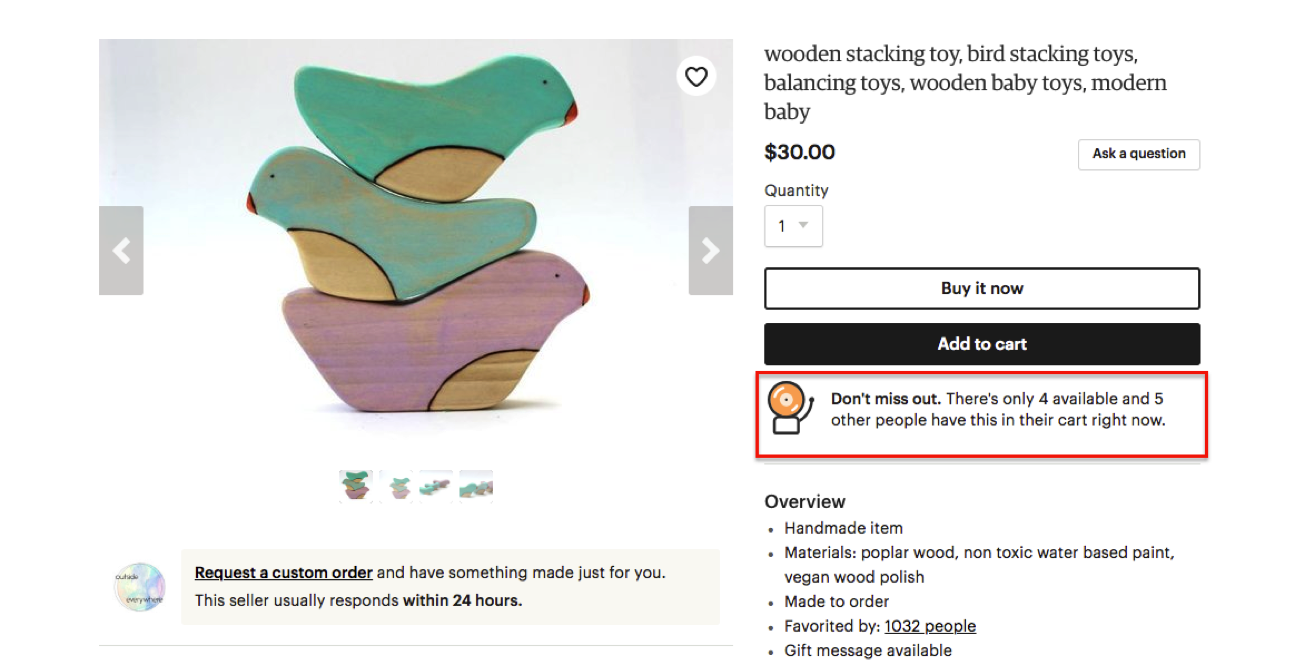Click the $30.00 price label

(x=800, y=152)
